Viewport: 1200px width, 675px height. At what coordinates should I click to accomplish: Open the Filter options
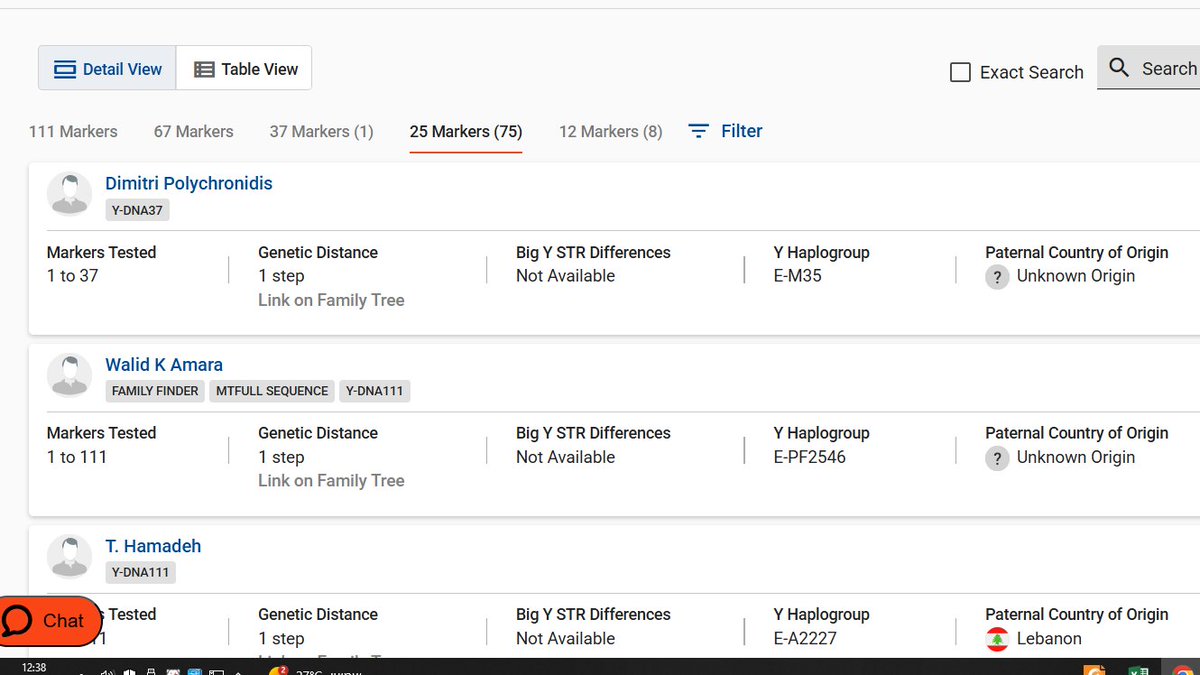726,131
